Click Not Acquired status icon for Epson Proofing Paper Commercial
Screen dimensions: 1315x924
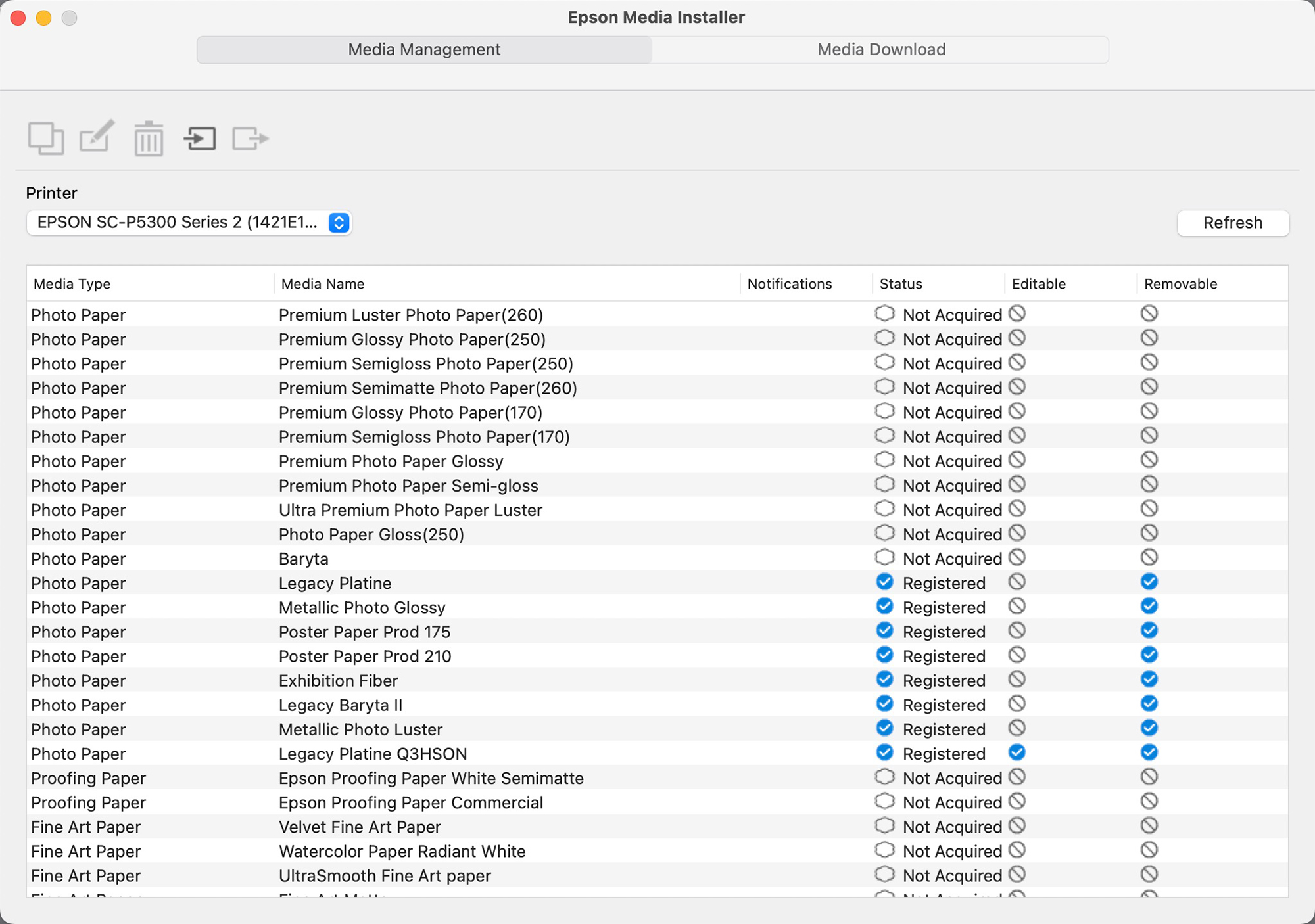point(885,801)
